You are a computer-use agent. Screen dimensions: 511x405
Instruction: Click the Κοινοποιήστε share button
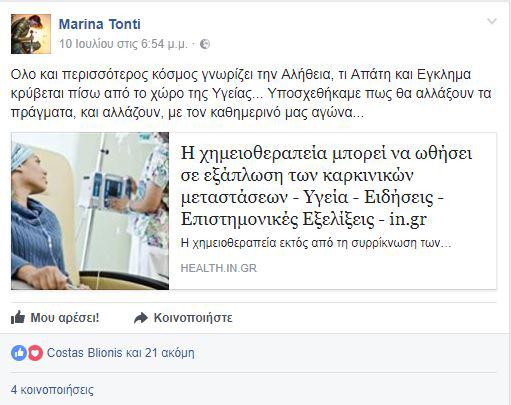coord(193,318)
